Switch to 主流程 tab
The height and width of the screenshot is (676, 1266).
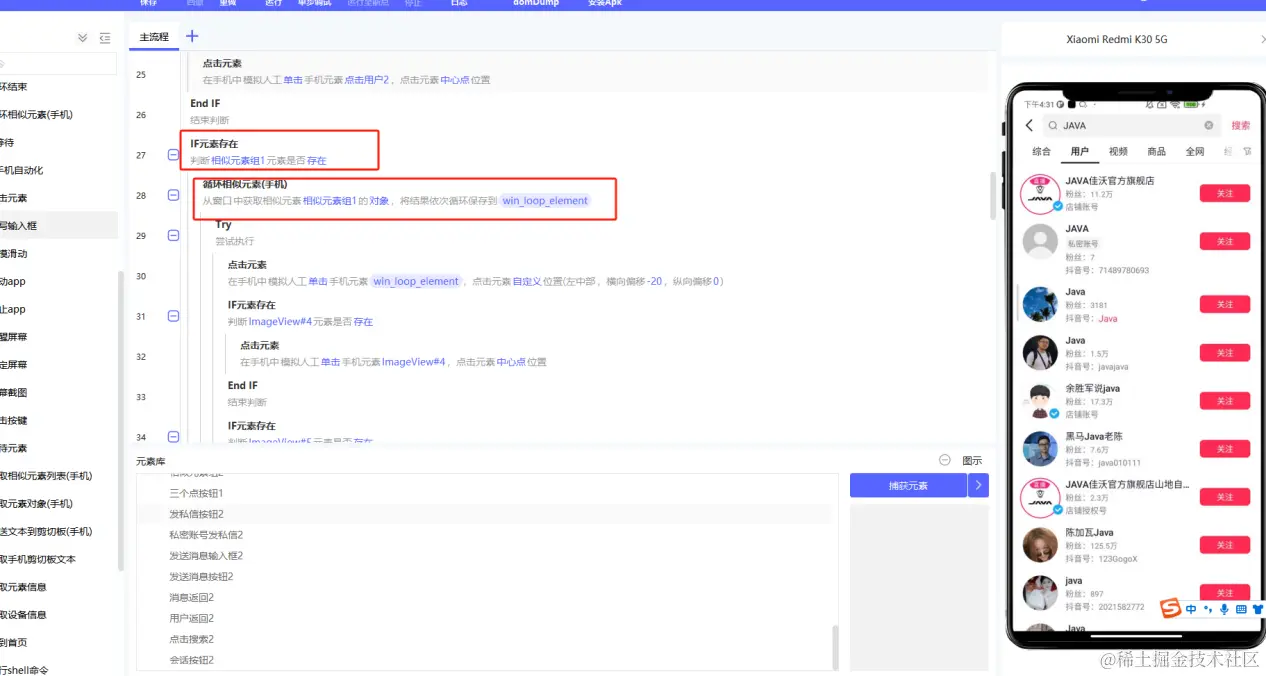[x=154, y=37]
